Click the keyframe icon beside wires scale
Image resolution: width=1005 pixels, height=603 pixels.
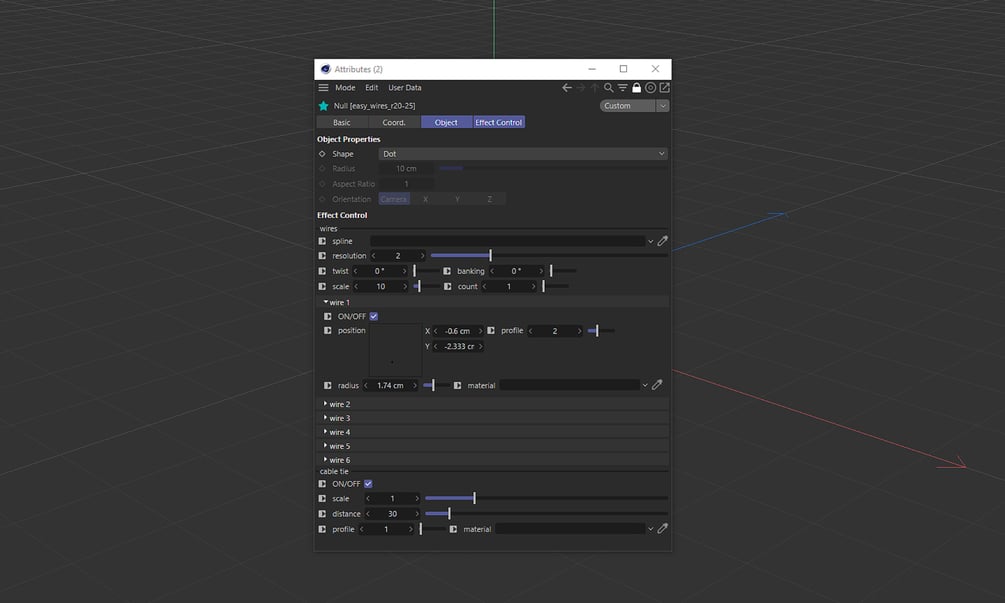point(322,286)
